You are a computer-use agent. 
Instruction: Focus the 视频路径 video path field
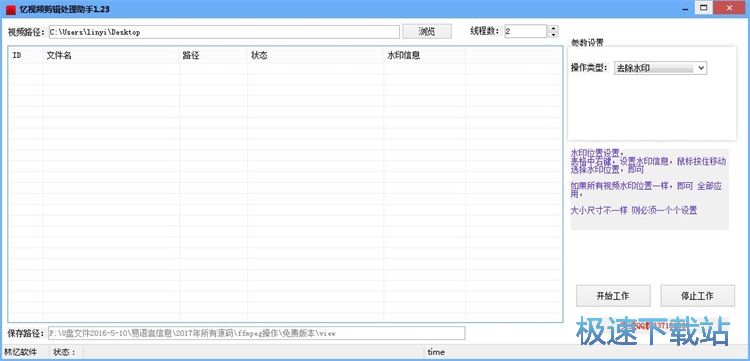tap(224, 32)
